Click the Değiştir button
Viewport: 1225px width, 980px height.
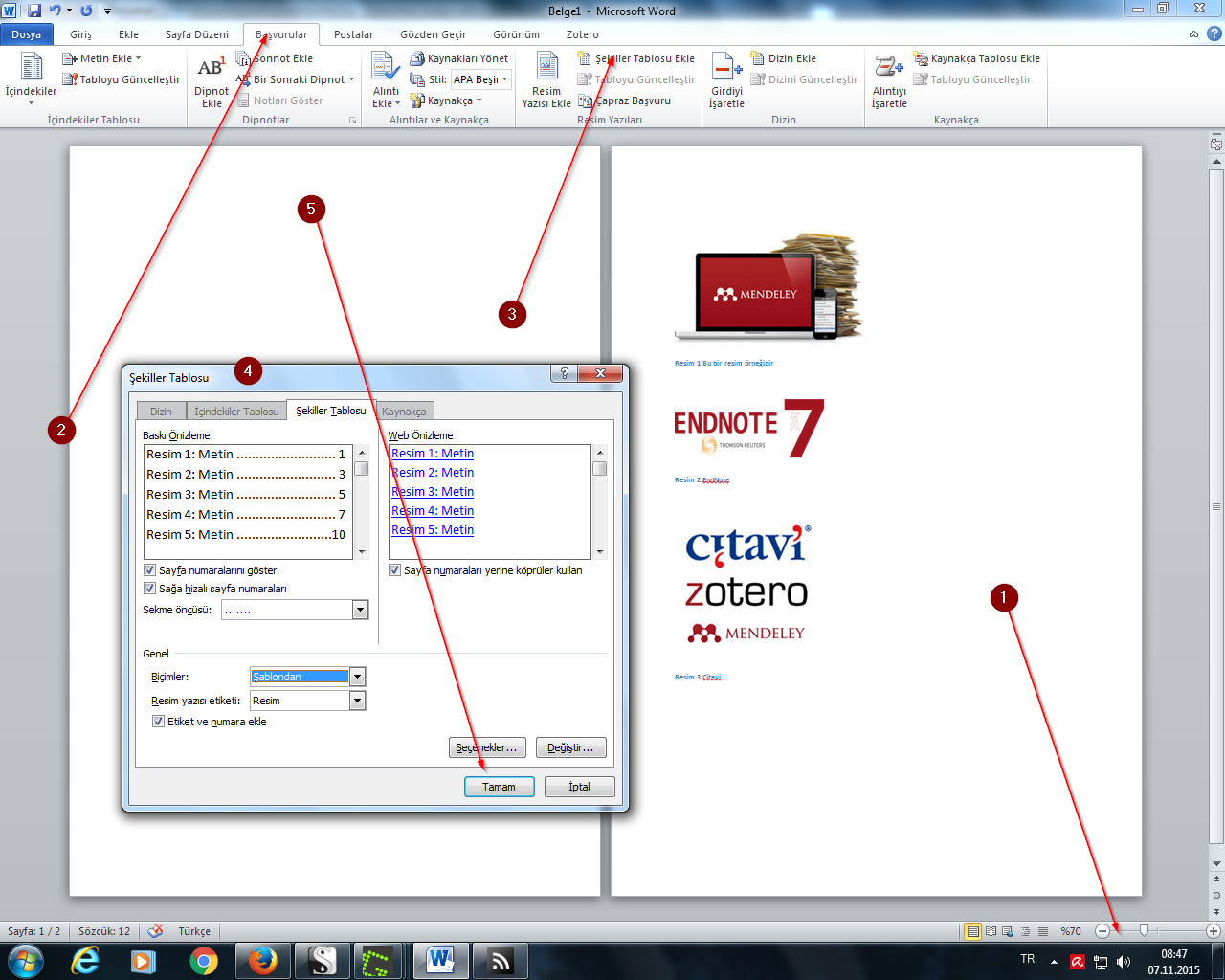point(570,747)
